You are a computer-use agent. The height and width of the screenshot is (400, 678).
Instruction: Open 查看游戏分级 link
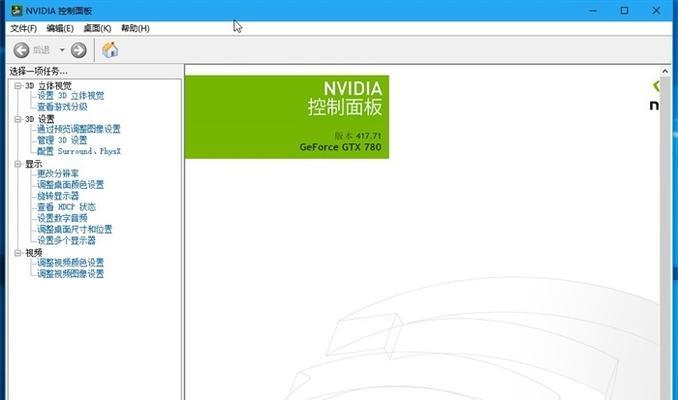(62, 106)
